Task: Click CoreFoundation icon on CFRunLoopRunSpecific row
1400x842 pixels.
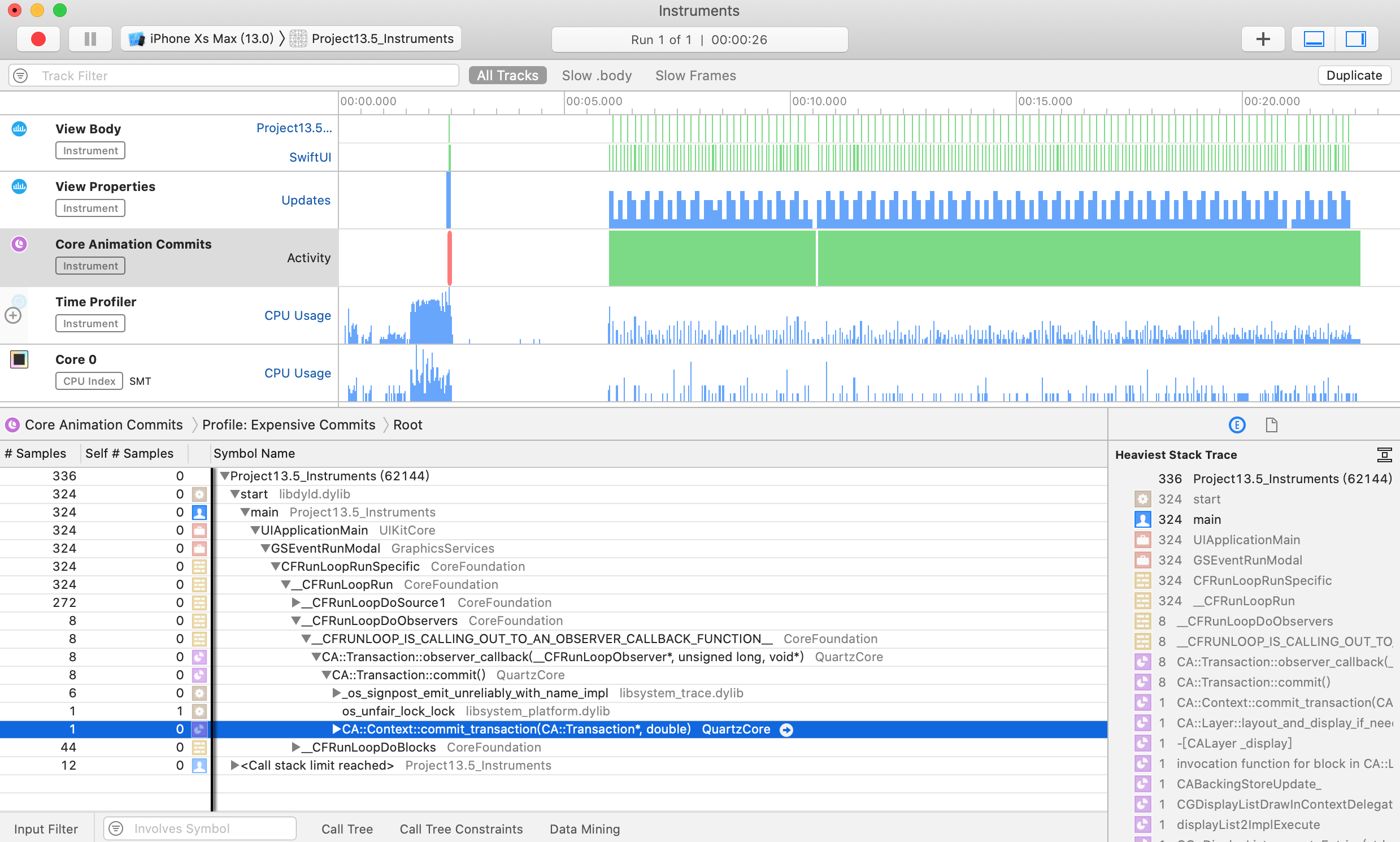Action: [199, 566]
